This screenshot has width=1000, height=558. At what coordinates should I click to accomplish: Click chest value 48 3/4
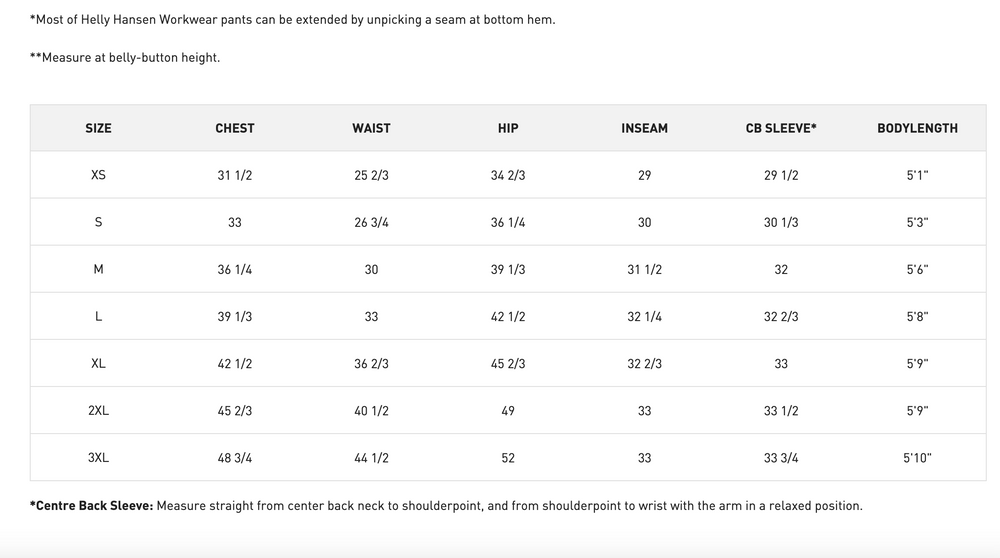click(x=235, y=458)
